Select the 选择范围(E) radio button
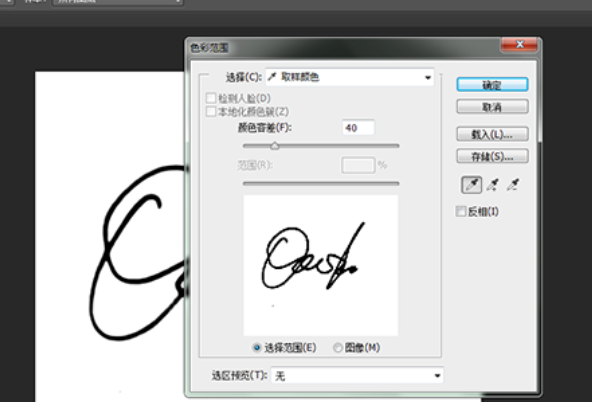 (257, 347)
